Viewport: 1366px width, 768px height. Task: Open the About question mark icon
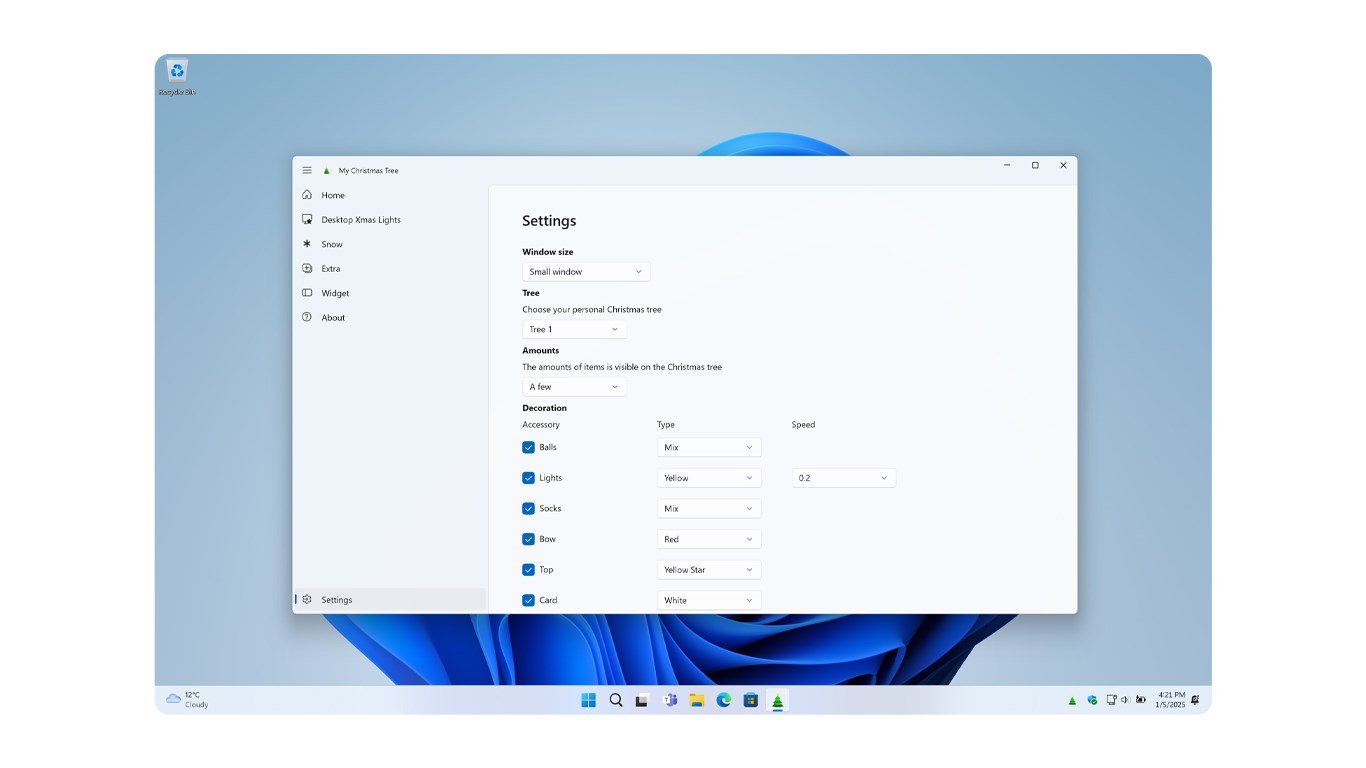pos(307,317)
